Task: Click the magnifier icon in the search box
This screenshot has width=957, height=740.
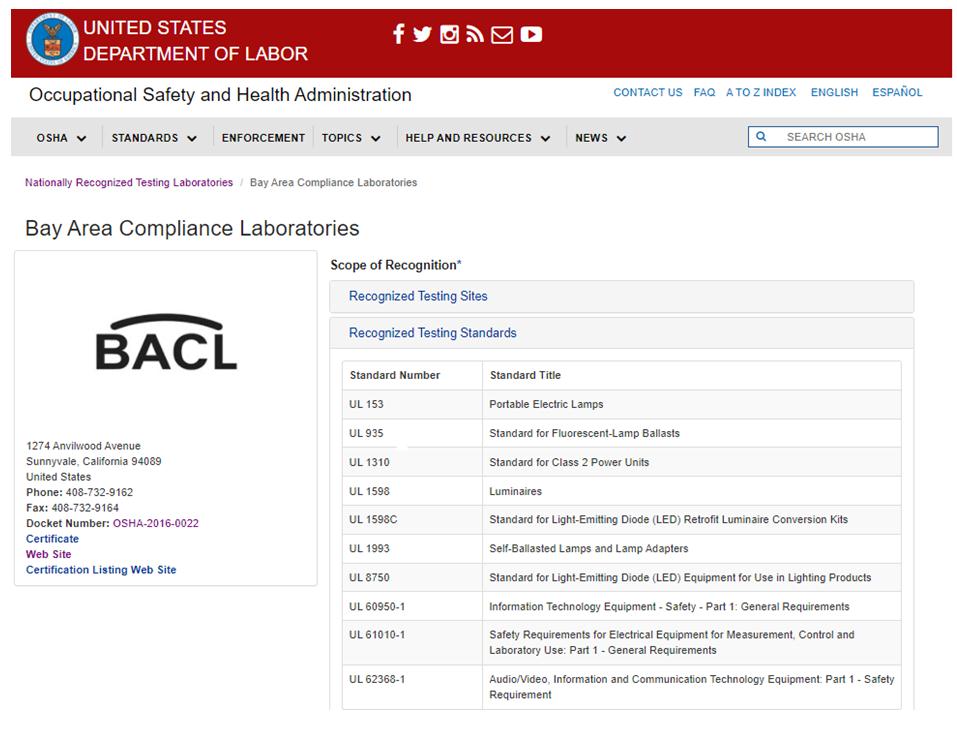Action: click(761, 136)
